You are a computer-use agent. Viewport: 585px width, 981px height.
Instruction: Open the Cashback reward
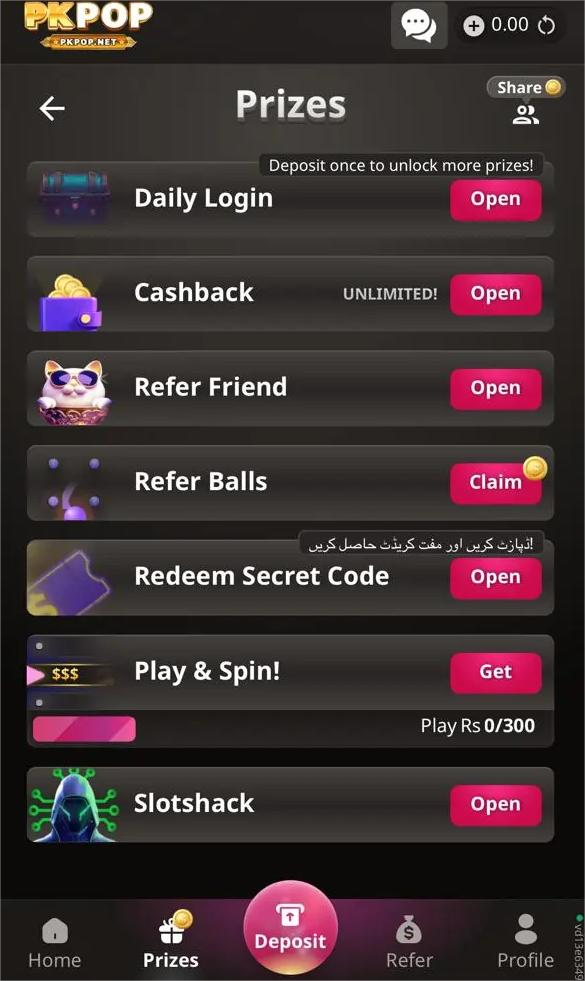[x=496, y=294]
